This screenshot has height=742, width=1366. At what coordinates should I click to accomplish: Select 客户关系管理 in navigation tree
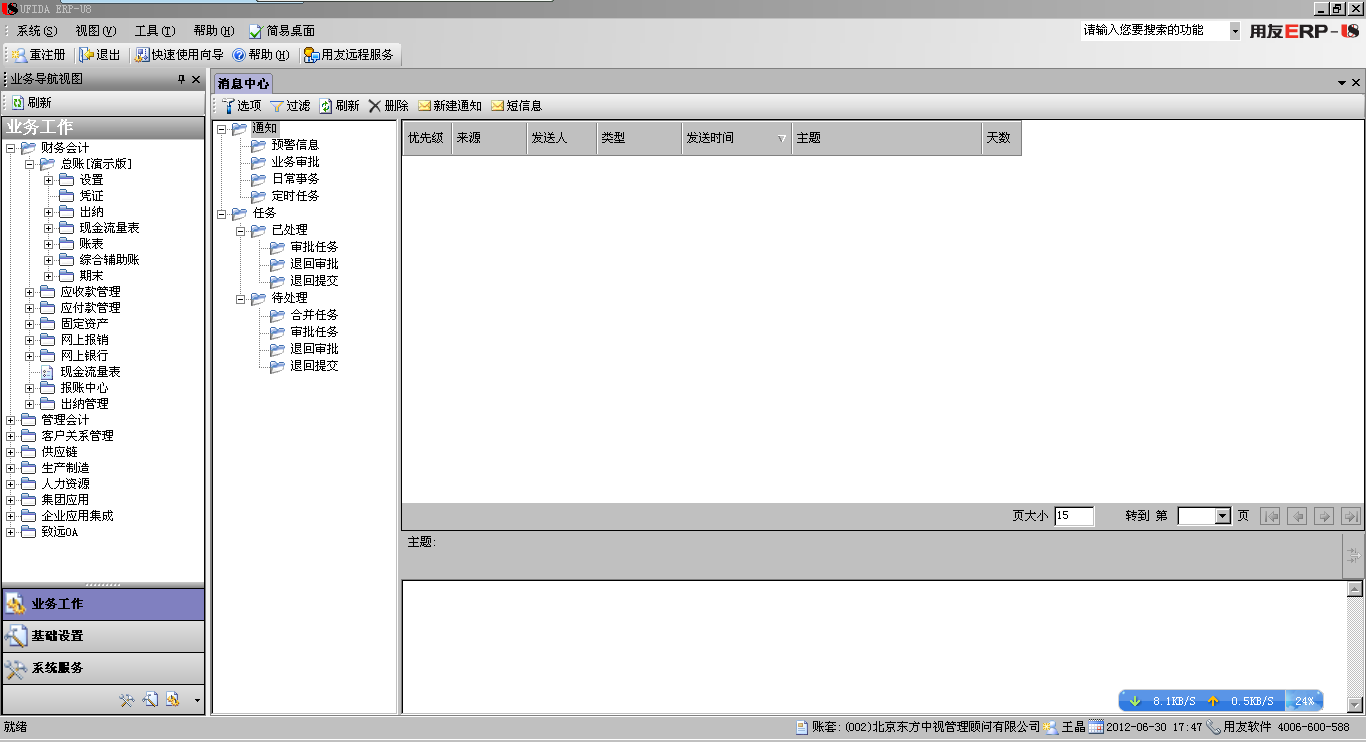point(77,436)
